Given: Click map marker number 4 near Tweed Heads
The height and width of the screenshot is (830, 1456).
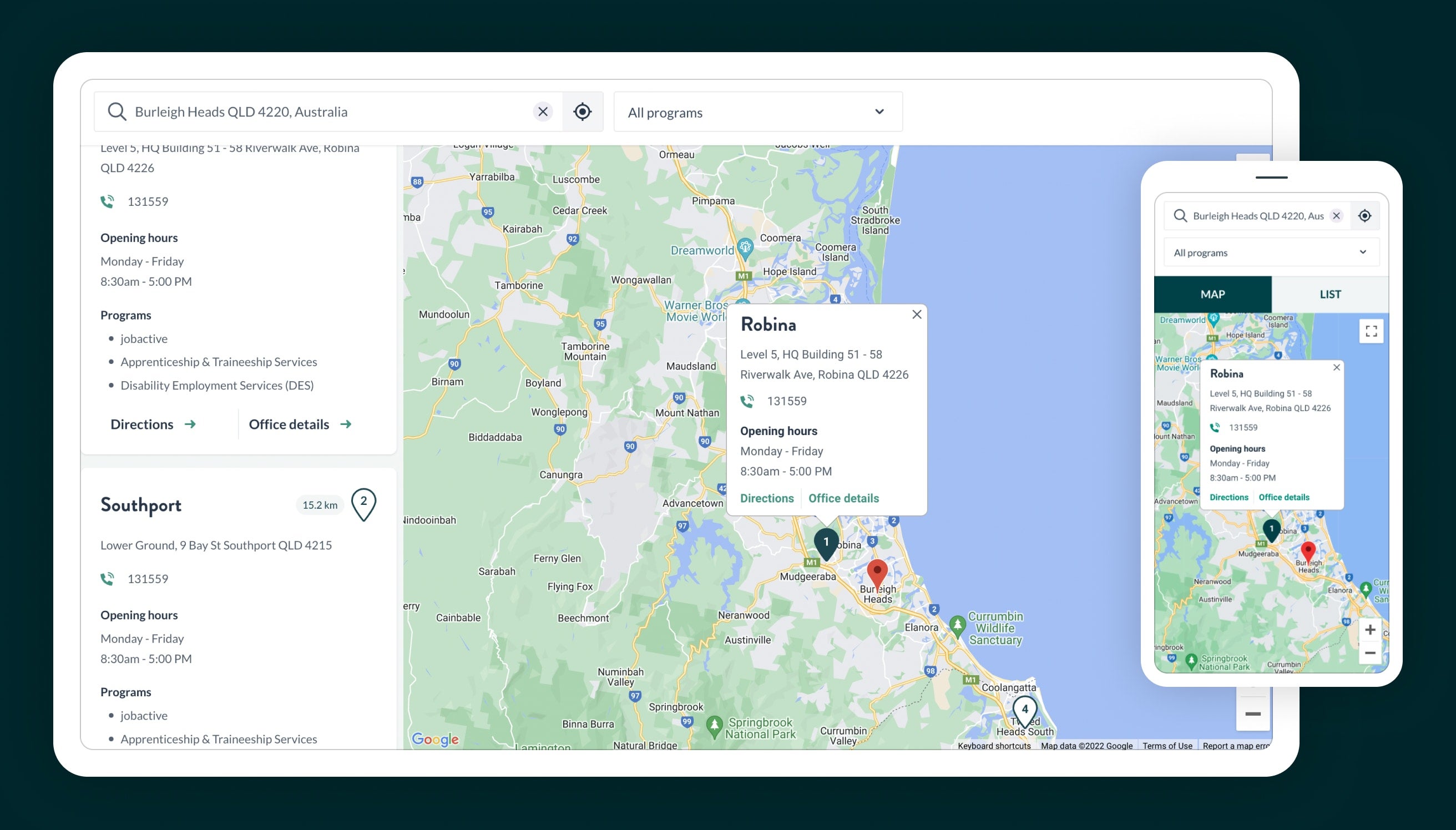Looking at the screenshot, I should 1024,710.
